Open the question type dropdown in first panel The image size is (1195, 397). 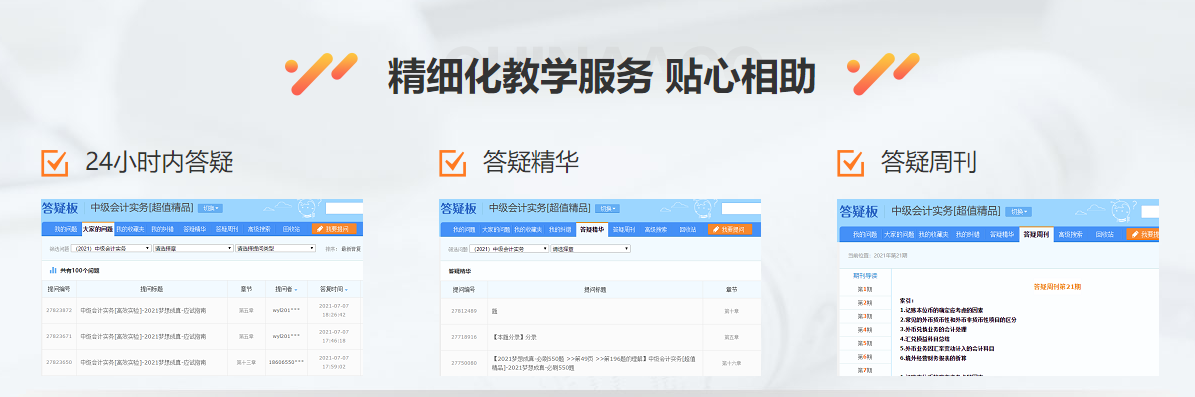pos(276,248)
